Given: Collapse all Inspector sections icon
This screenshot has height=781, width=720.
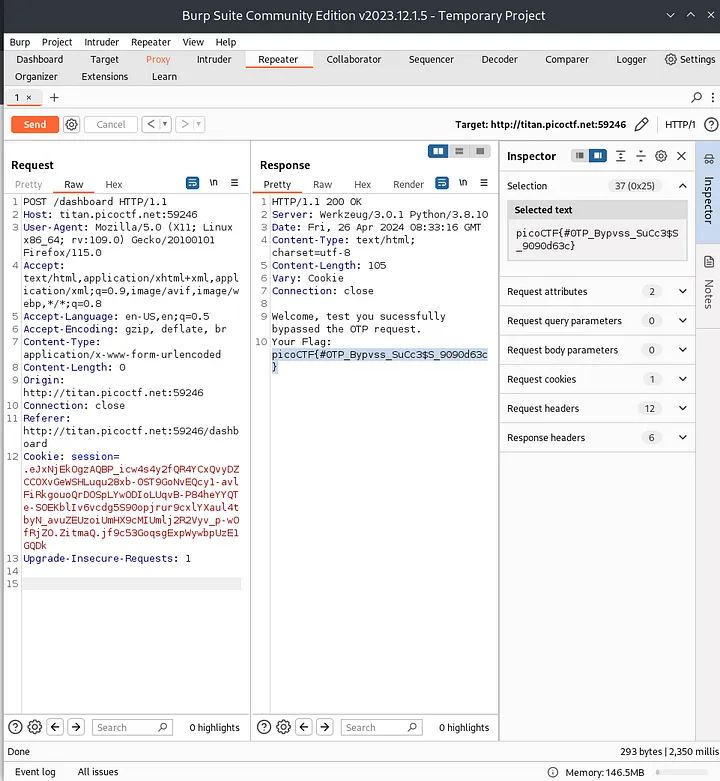Looking at the screenshot, I should pyautogui.click(x=641, y=156).
